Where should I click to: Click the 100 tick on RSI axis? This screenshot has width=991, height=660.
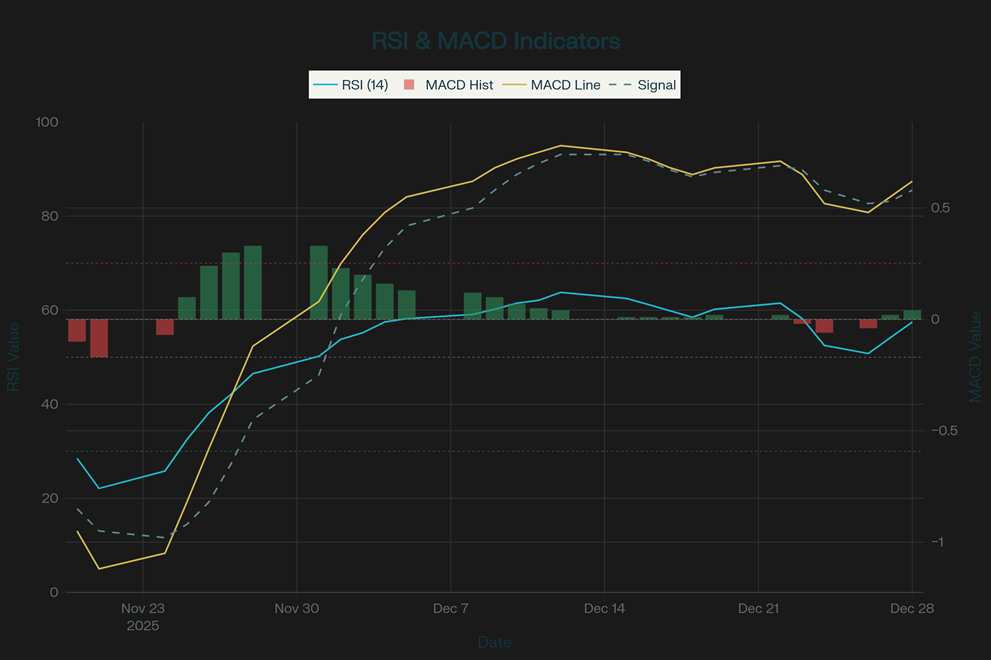pos(47,123)
